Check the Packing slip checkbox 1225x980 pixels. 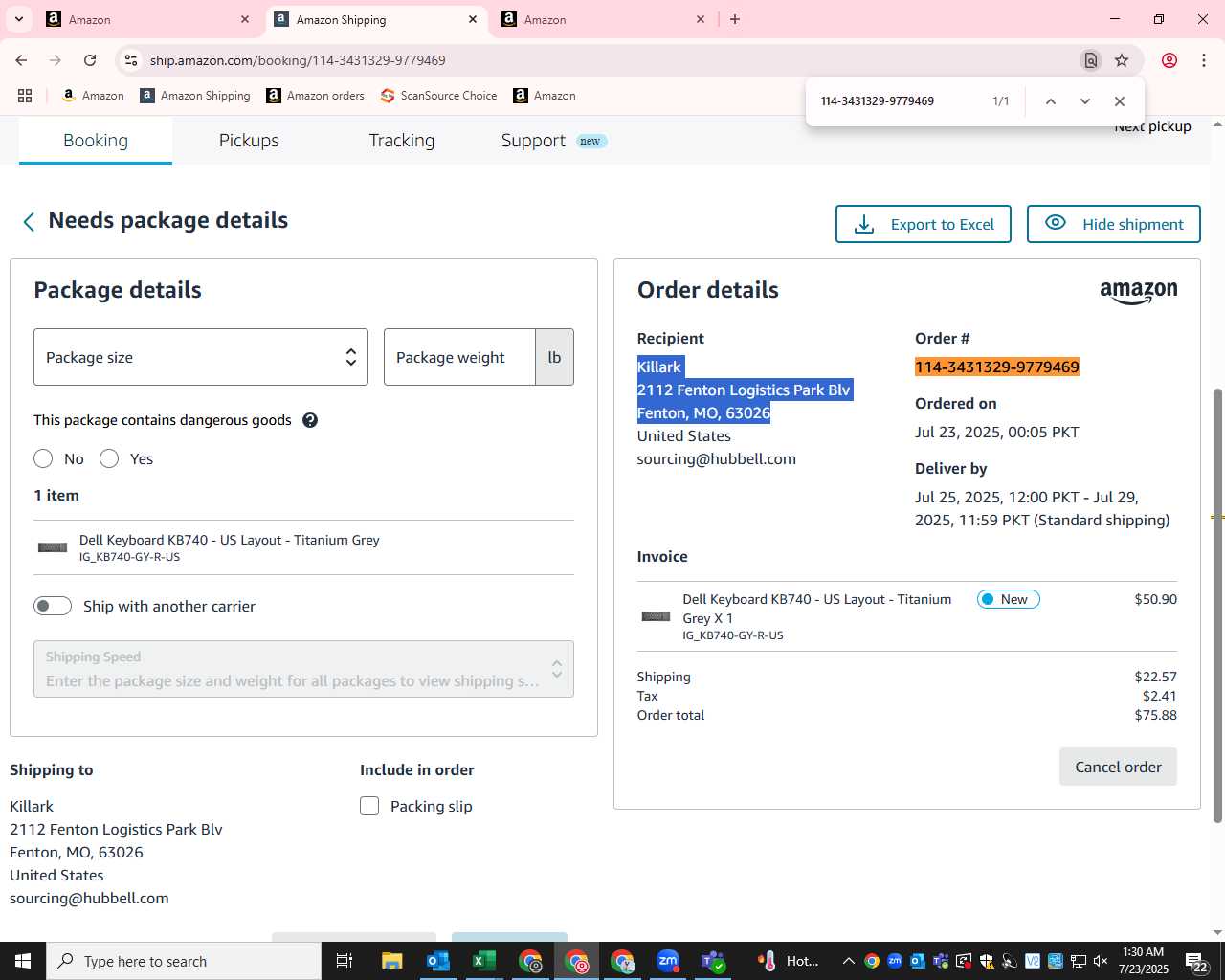[369, 806]
